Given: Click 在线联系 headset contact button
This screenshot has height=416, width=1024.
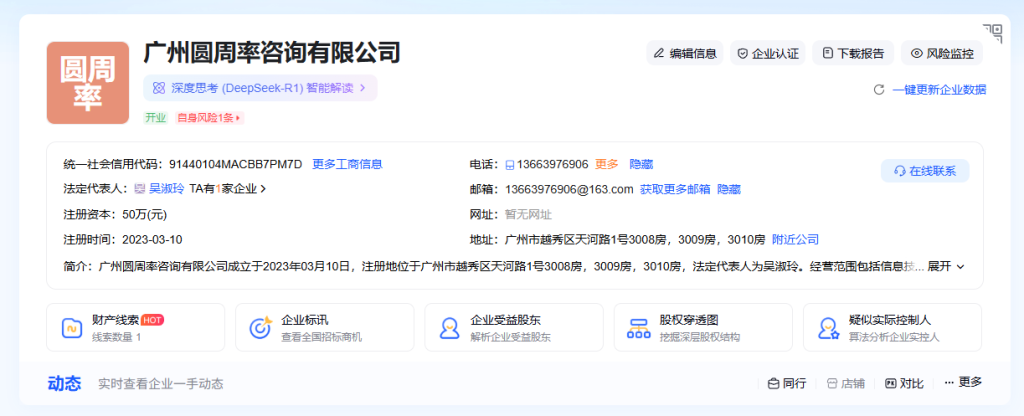Looking at the screenshot, I should point(925,171).
